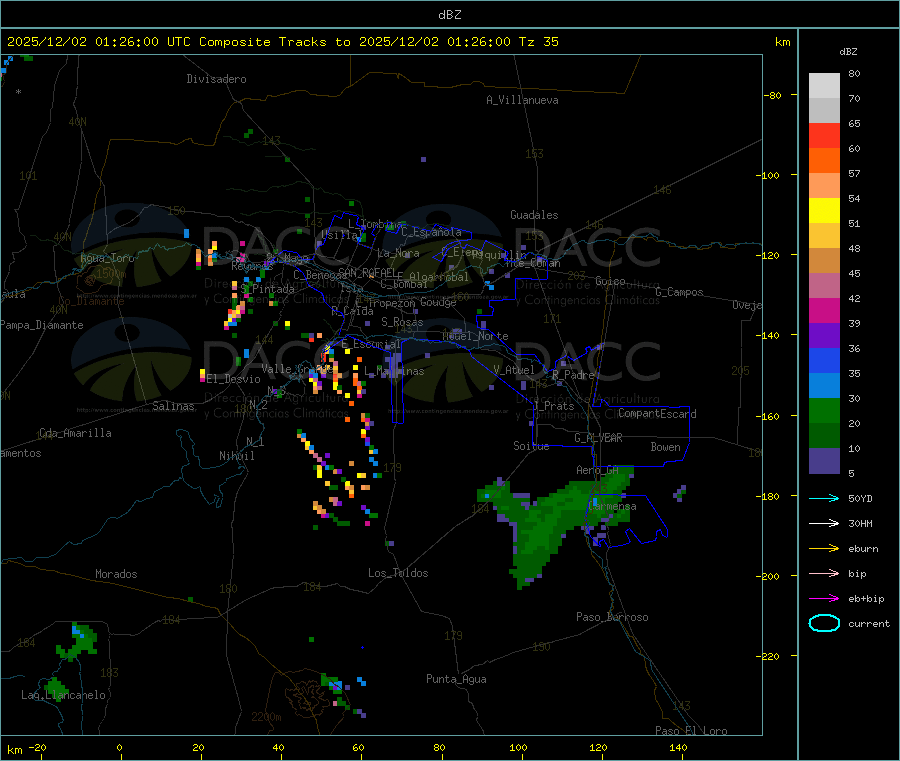Screen dimensions: 900x761
Task: Click the cyan 50YD arrow legend icon
Action: pos(824,498)
